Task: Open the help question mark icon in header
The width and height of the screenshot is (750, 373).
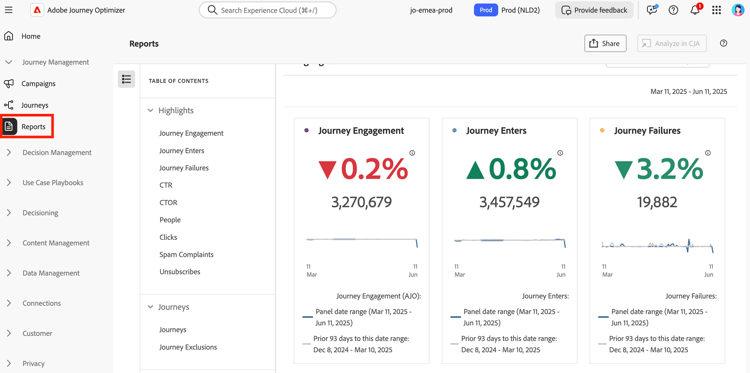Action: 673,10
